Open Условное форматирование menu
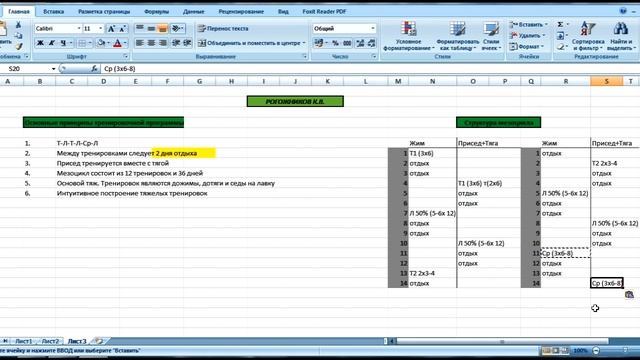 click(409, 36)
